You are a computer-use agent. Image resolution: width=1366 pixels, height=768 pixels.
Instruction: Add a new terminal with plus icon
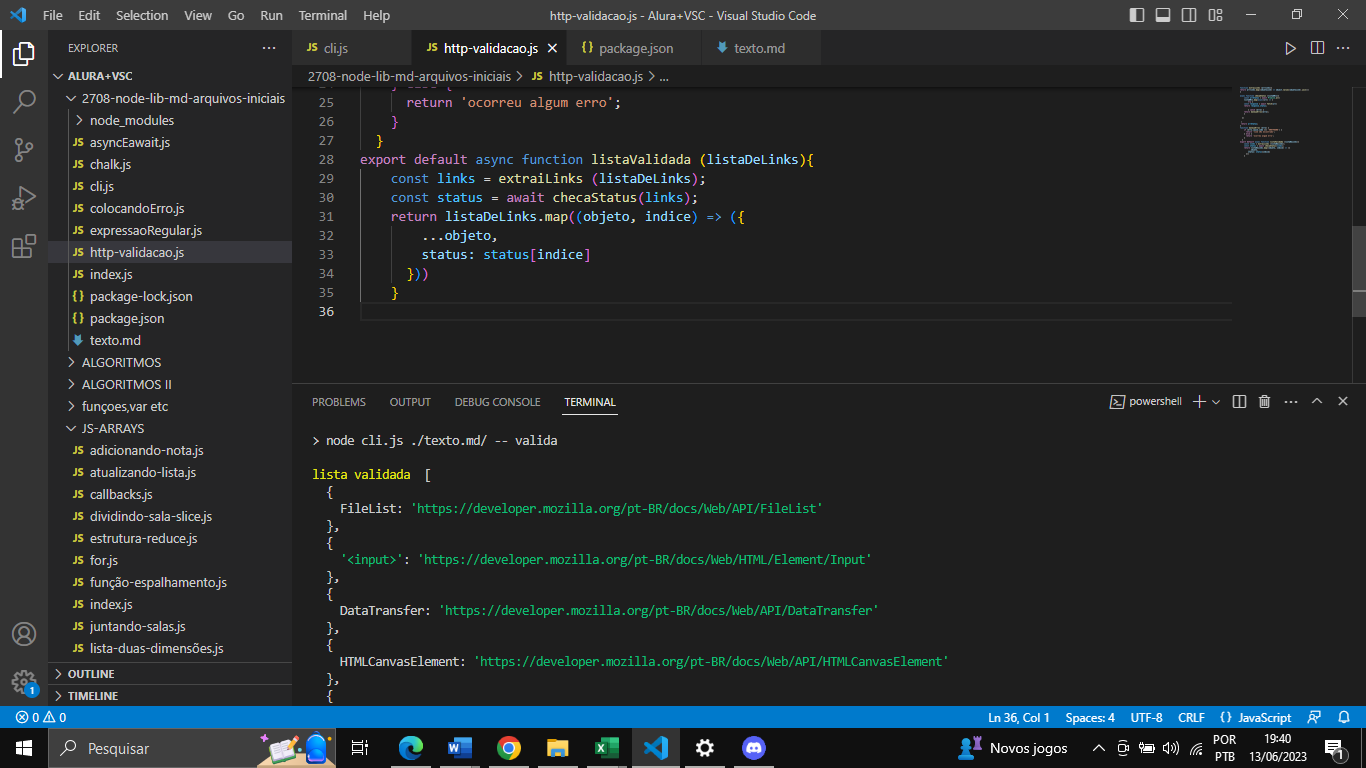pyautogui.click(x=1199, y=401)
